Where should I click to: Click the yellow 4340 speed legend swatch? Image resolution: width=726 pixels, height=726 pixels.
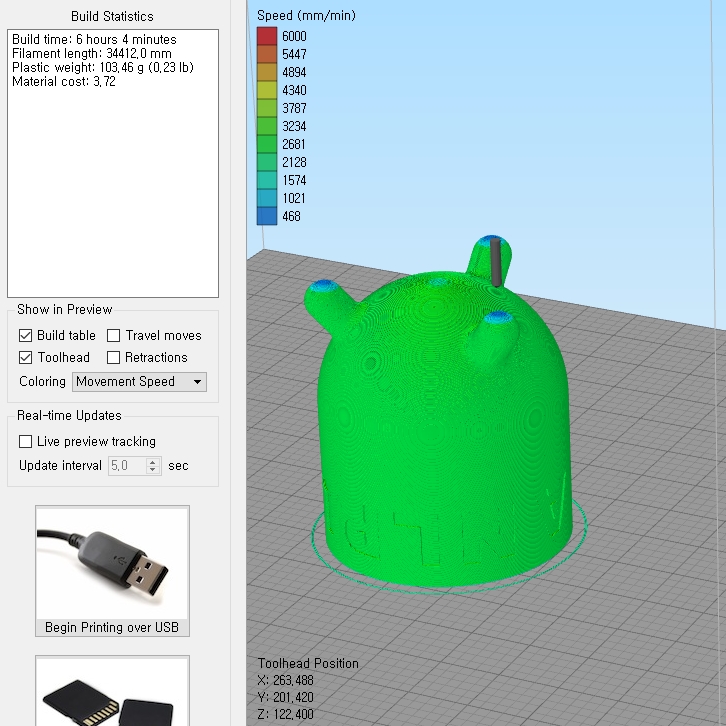[x=267, y=90]
